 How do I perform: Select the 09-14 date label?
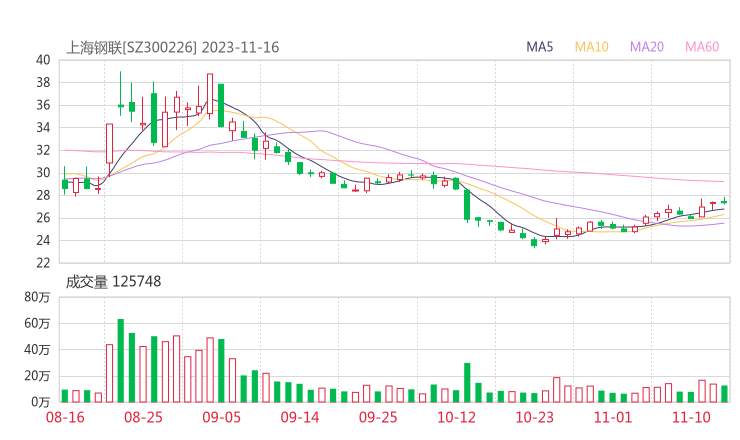point(300,417)
